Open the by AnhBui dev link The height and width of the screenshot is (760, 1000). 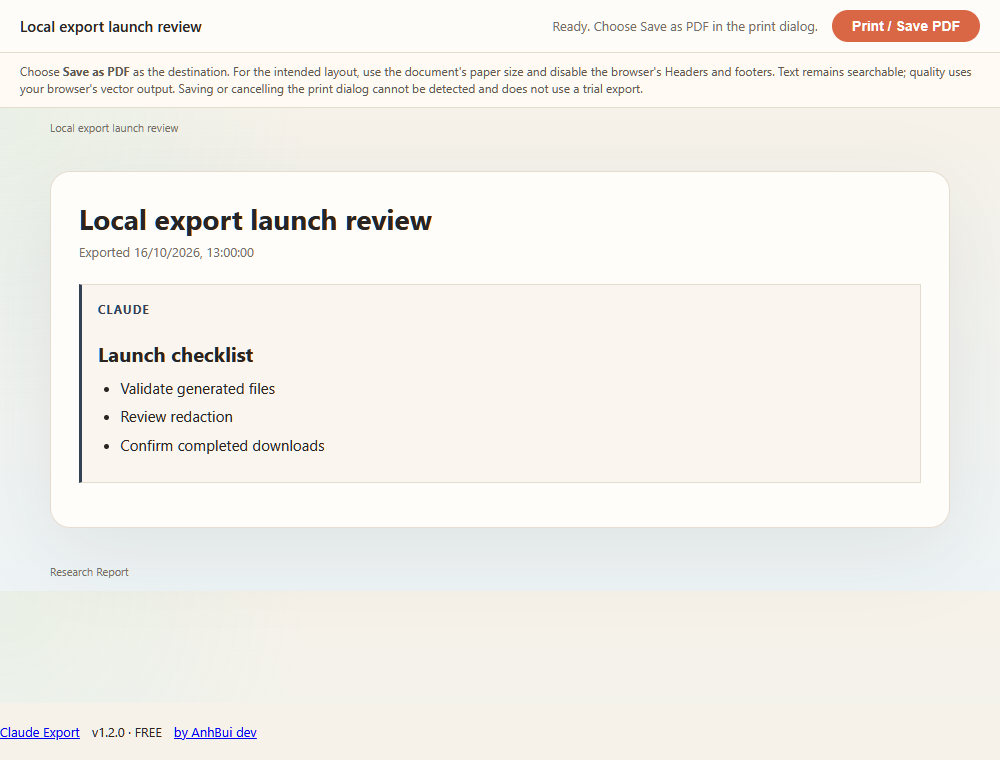(215, 733)
